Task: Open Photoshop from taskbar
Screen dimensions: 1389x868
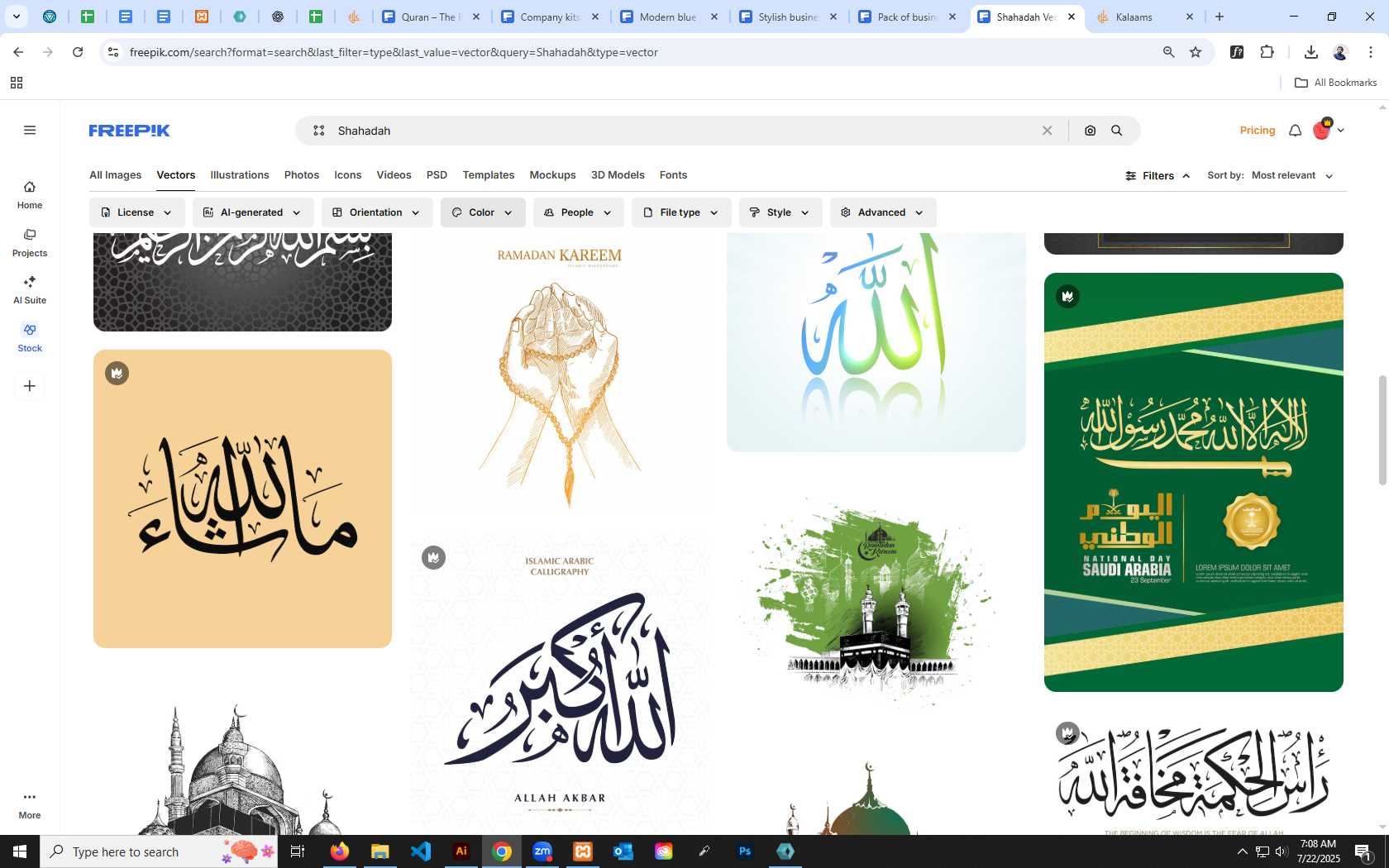Action: click(x=745, y=851)
